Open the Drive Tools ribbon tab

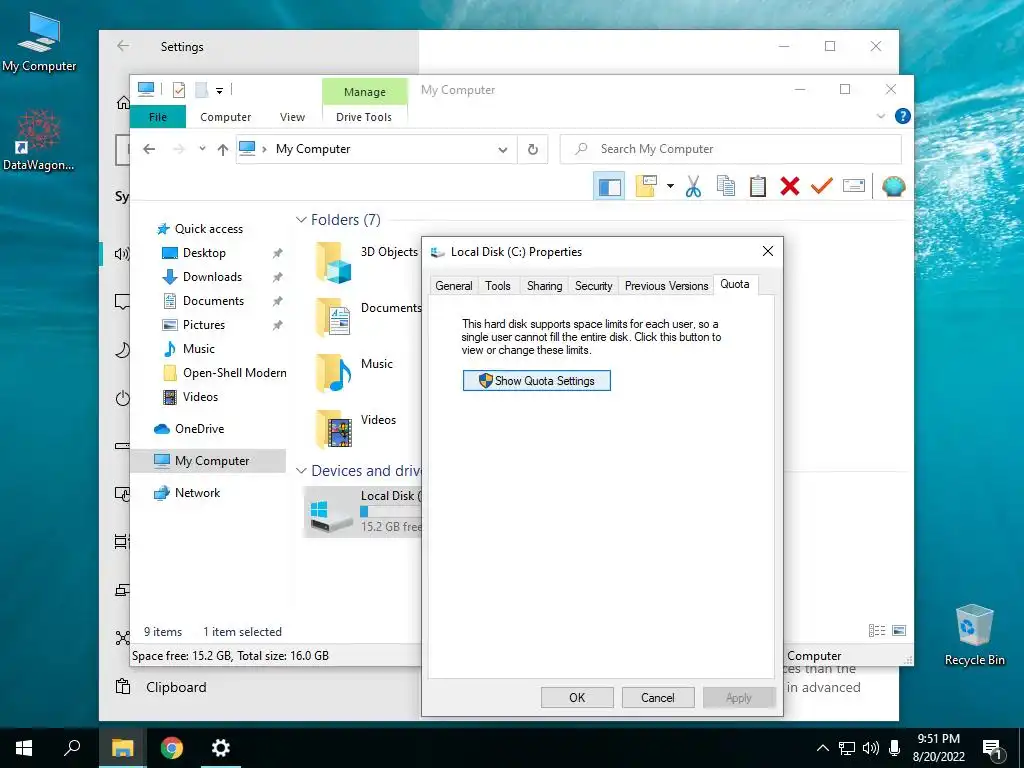(x=364, y=117)
